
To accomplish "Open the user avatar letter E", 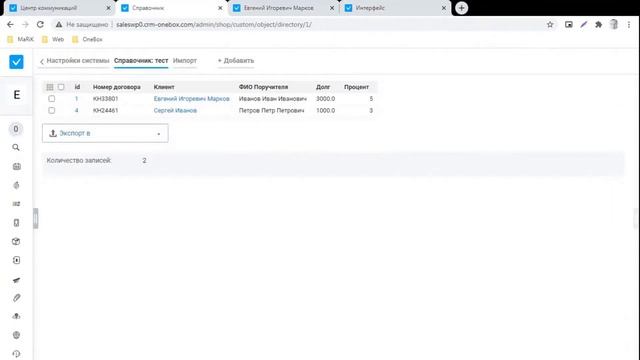I will point(16,95).
